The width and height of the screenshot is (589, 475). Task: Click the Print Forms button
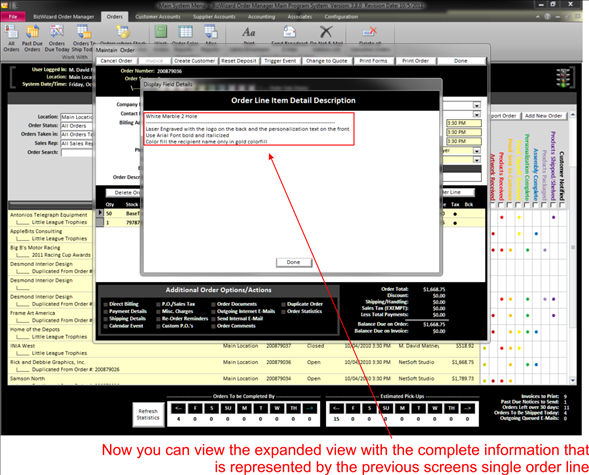[x=373, y=61]
